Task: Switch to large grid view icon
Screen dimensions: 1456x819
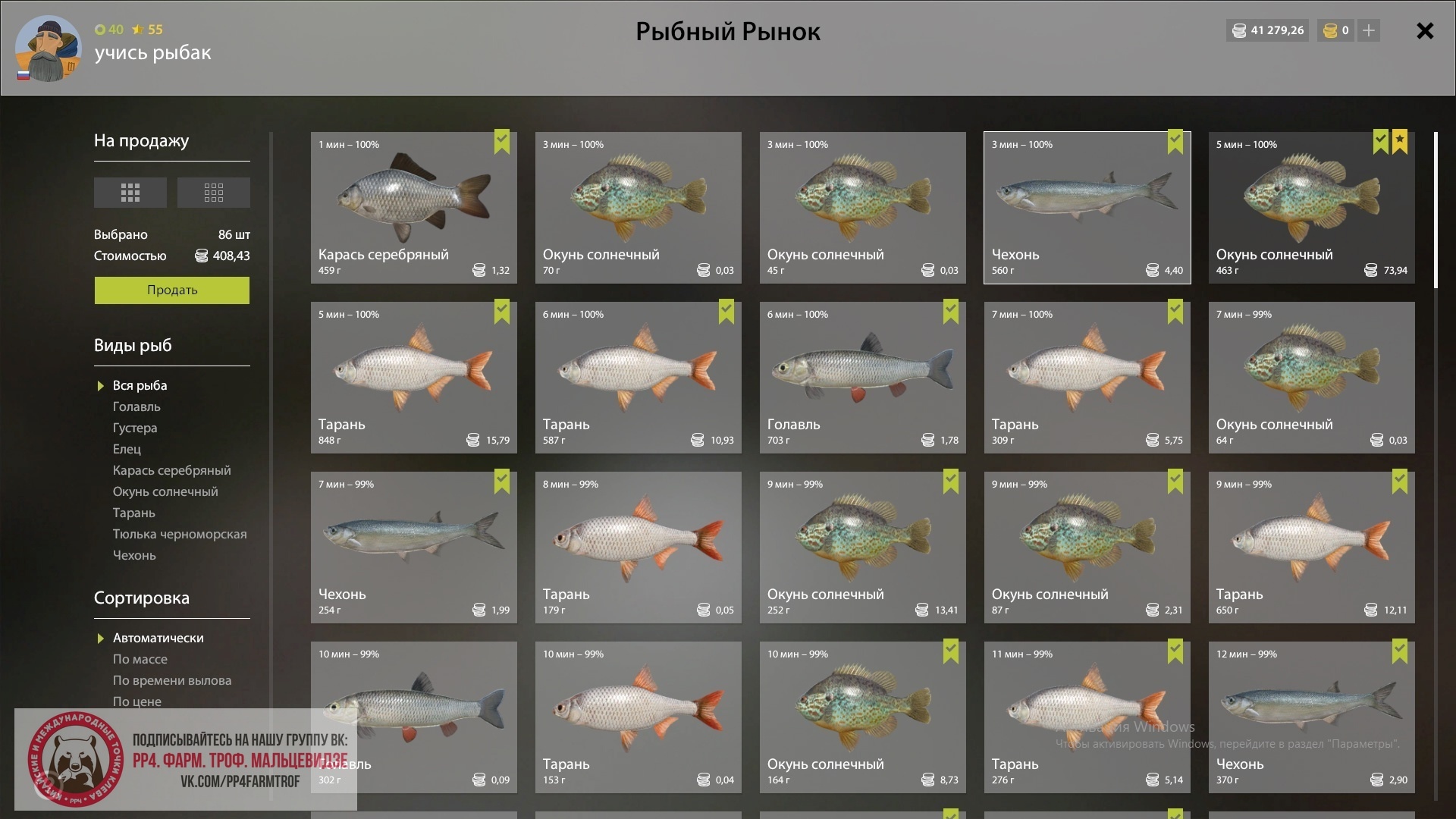Action: coord(130,193)
